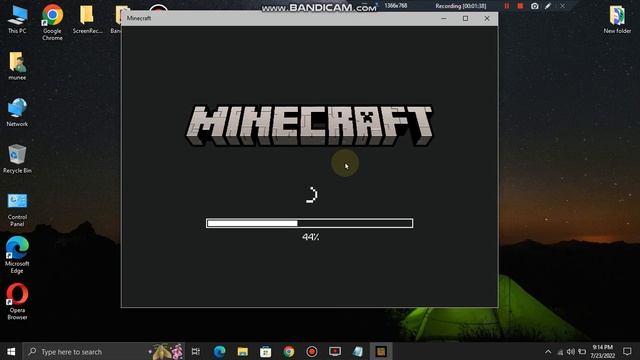Click the moth search highlight image in taskbar
640x360 pixels.
(x=167, y=351)
